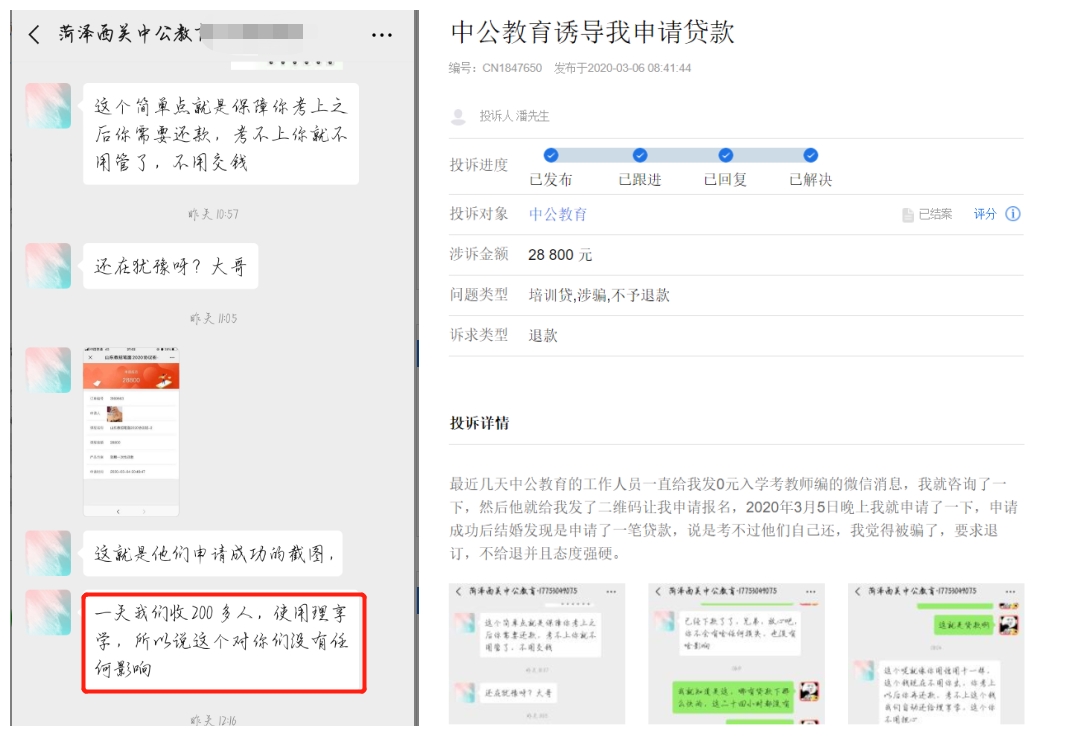The width and height of the screenshot is (1084, 736).
Task: Tap the avatar beside 这就是他们申请成功的截图 message
Action: coord(48,553)
